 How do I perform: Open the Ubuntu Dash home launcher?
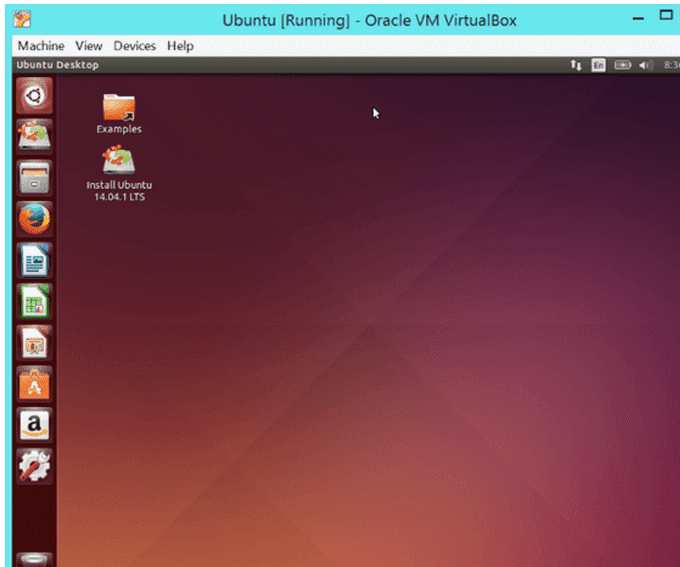click(x=34, y=95)
